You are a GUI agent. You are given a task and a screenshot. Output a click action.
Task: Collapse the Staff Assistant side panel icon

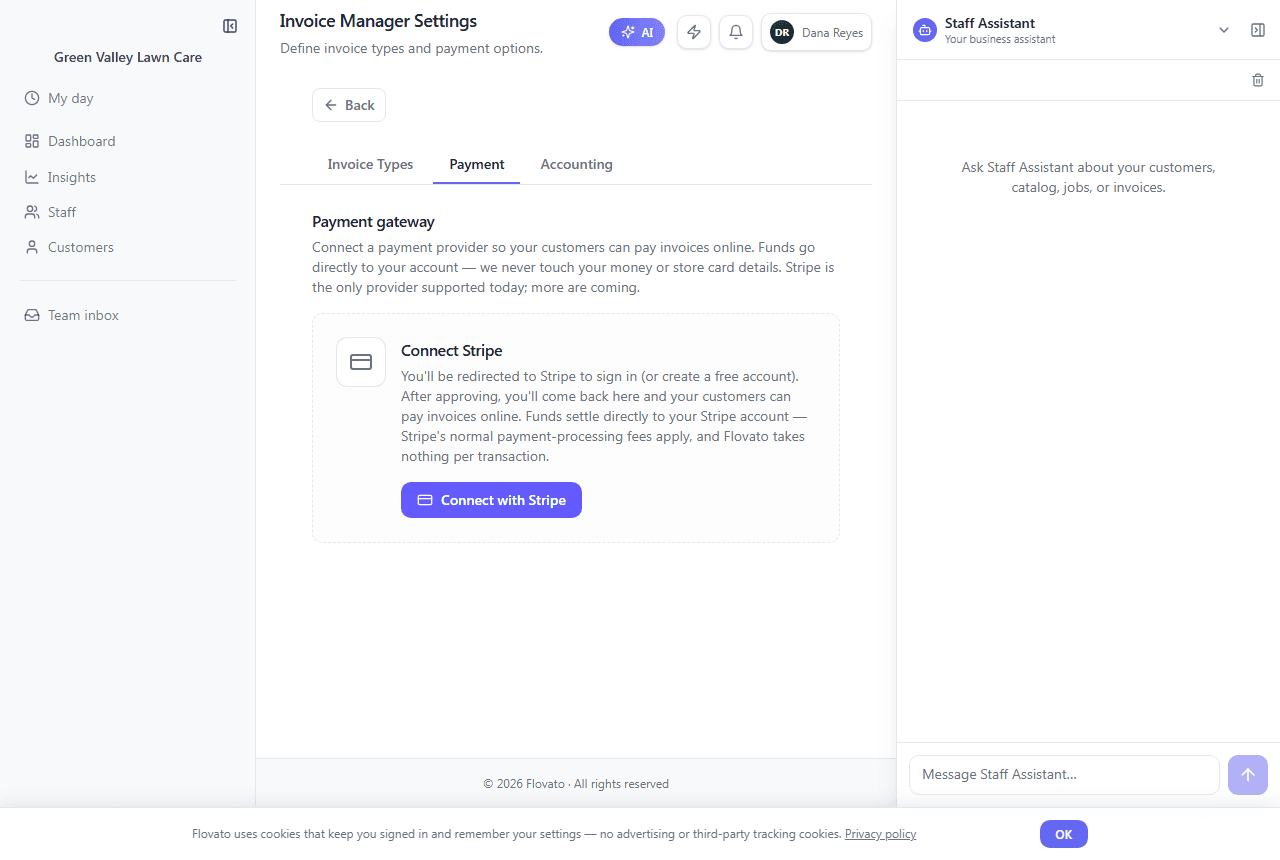(x=1258, y=30)
